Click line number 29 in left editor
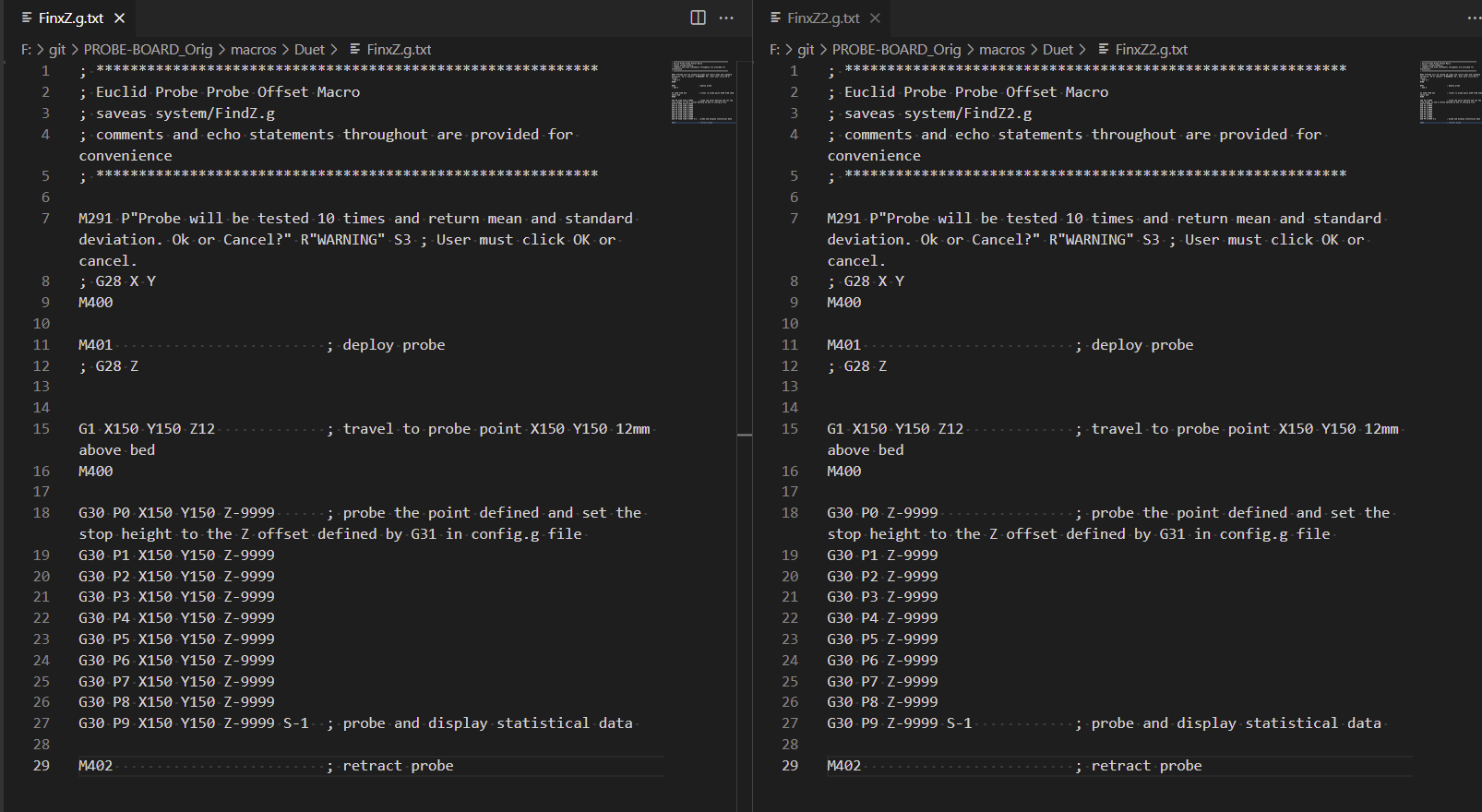The height and width of the screenshot is (812, 1482). [x=42, y=765]
